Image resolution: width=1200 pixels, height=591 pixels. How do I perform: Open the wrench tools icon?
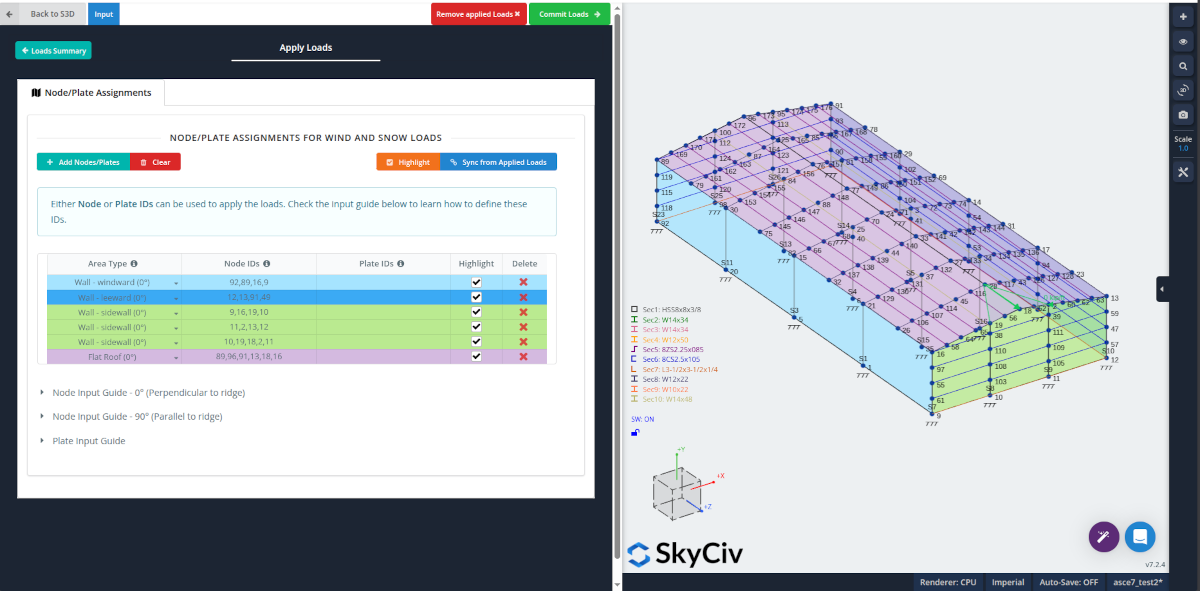1183,172
